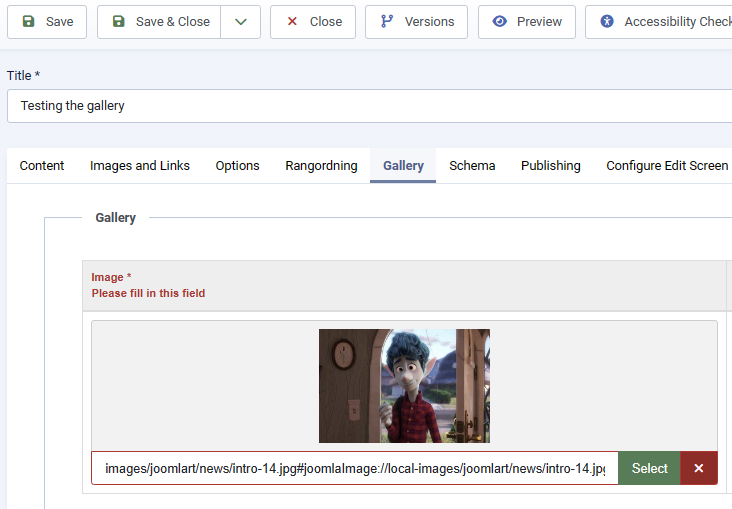
Task: Clear the image with red X button
Action: [698, 468]
